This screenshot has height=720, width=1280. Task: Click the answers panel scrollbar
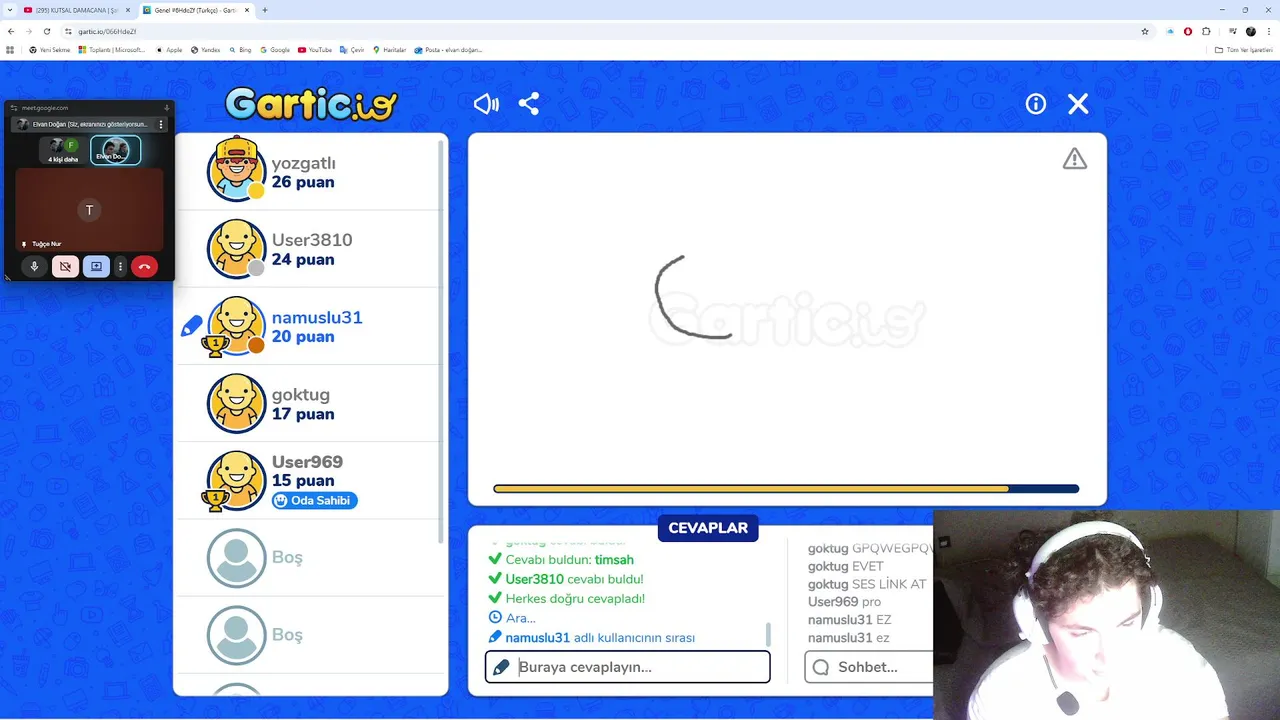[768, 634]
